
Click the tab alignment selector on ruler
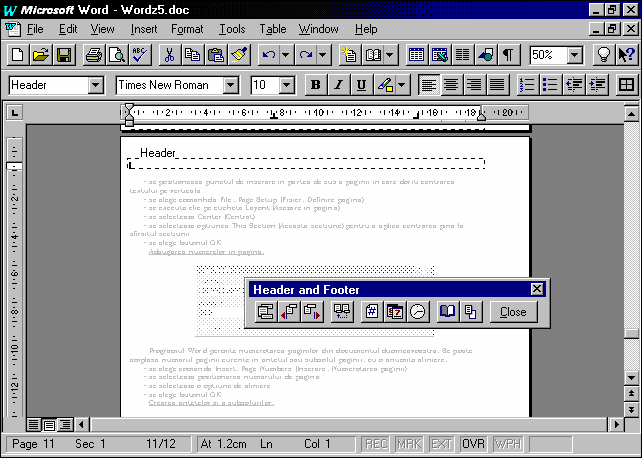click(15, 113)
